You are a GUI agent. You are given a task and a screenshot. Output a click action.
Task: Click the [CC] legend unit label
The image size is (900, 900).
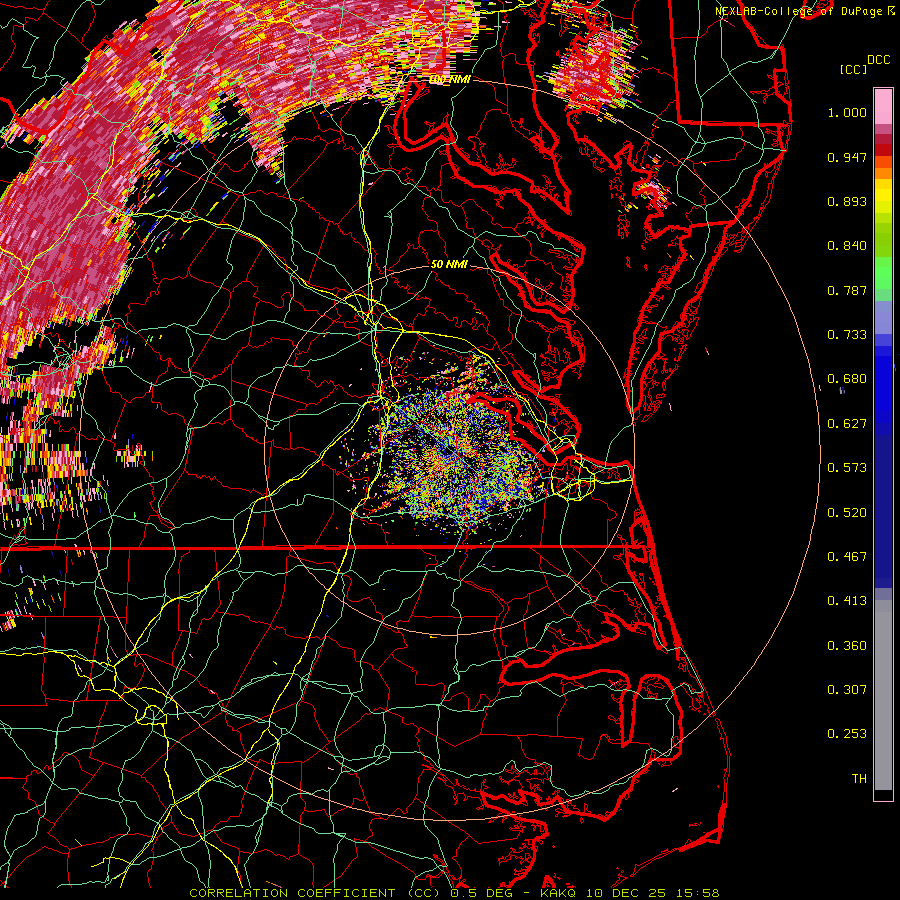[854, 69]
